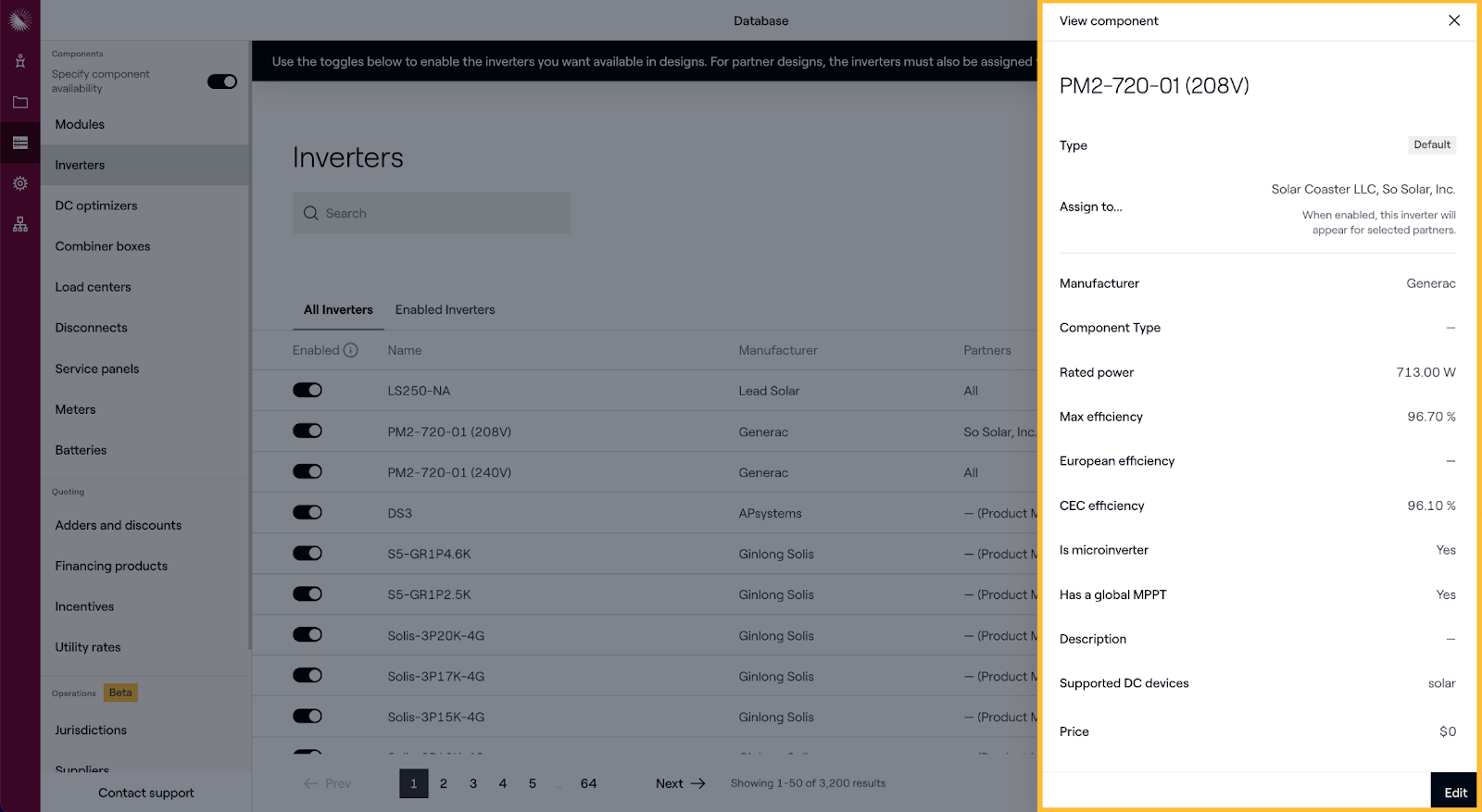This screenshot has height=812, width=1482.
Task: Click the LS250-NA name cell
Action: tap(419, 391)
